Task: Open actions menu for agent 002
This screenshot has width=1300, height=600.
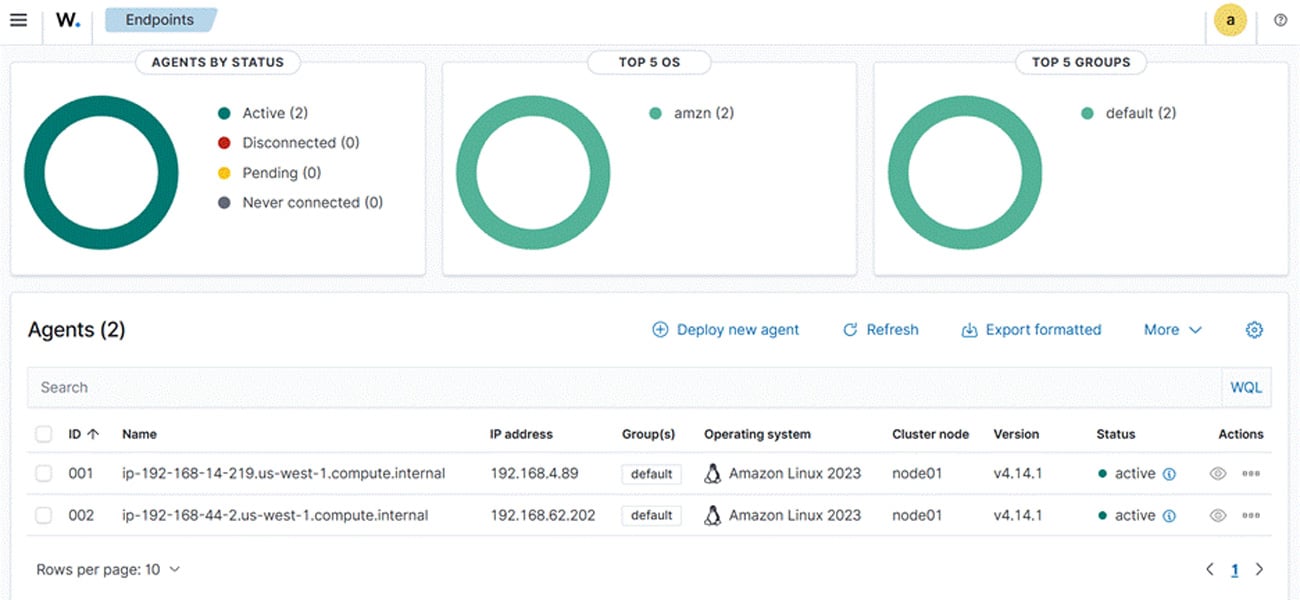Action: click(1251, 515)
